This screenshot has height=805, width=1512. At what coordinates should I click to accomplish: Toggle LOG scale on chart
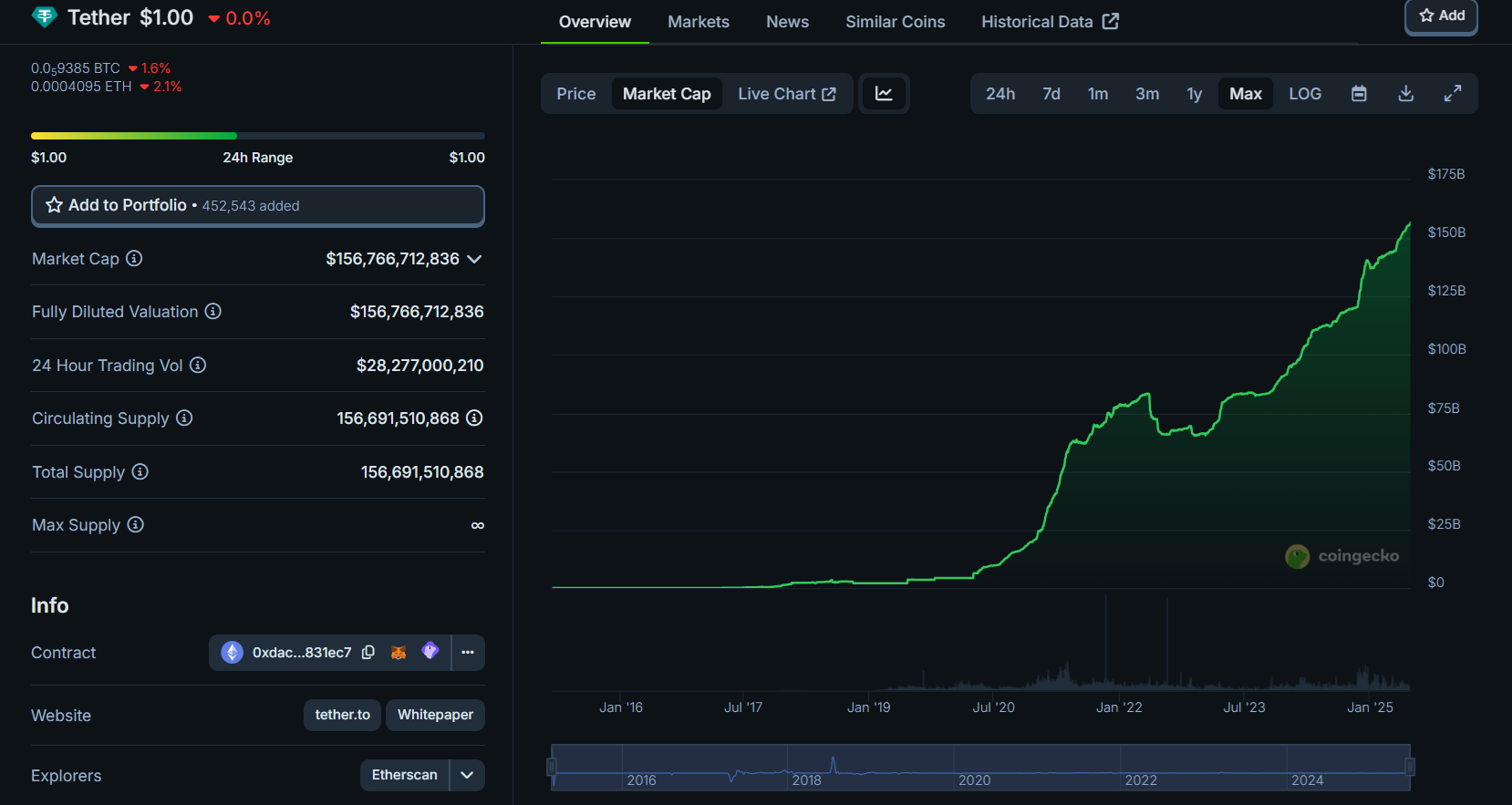[x=1305, y=94]
